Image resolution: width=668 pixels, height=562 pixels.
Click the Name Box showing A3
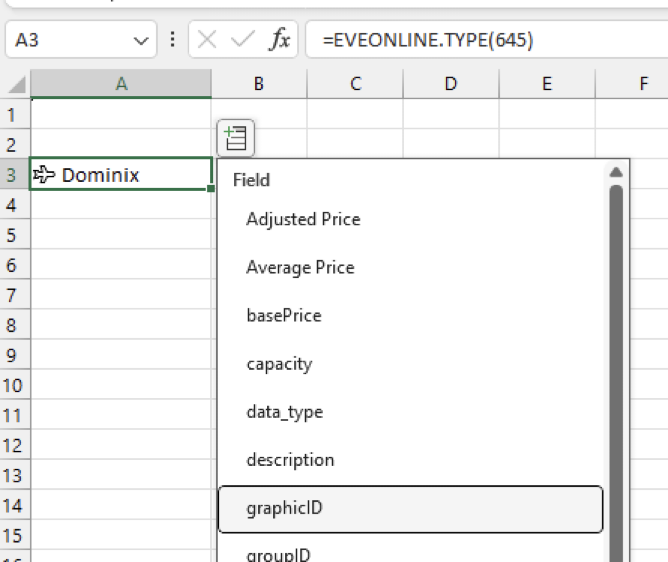[x=81, y=39]
